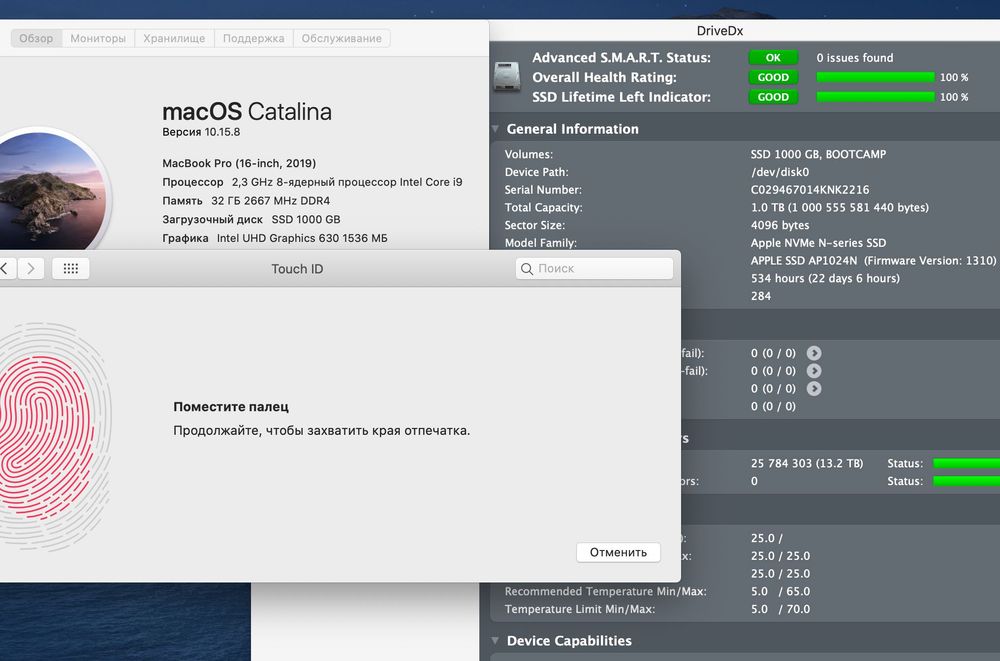Image resolution: width=1000 pixels, height=661 pixels.
Task: Click the Поиск search field
Action: (594, 269)
